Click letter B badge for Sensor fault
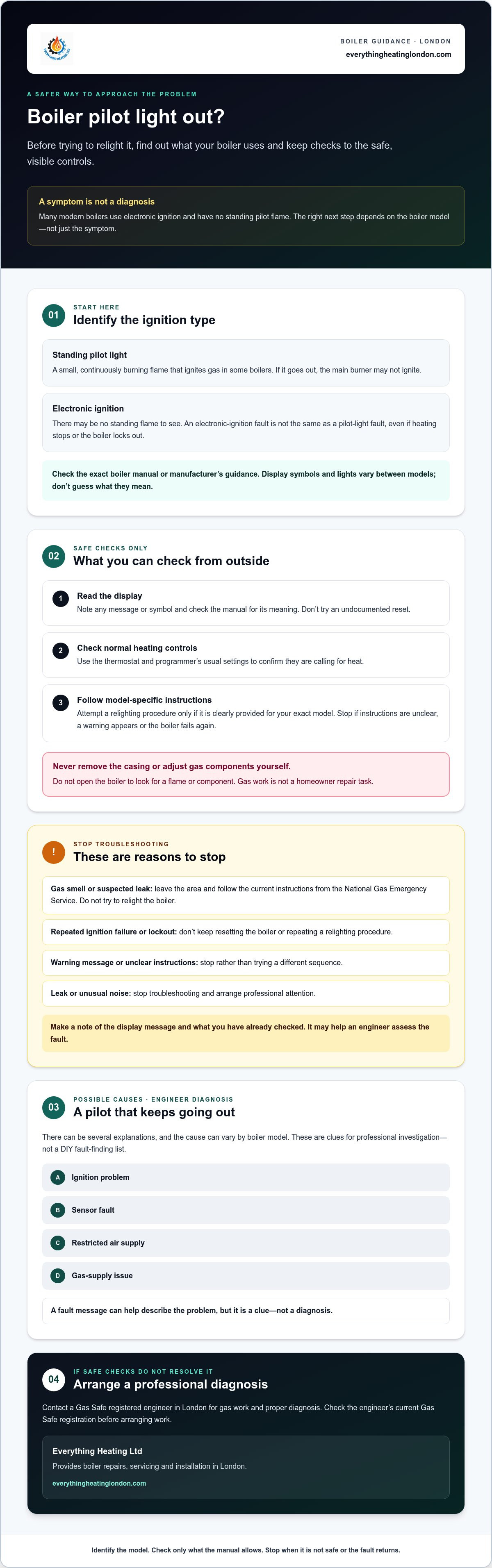The width and height of the screenshot is (492, 1568). [58, 1210]
